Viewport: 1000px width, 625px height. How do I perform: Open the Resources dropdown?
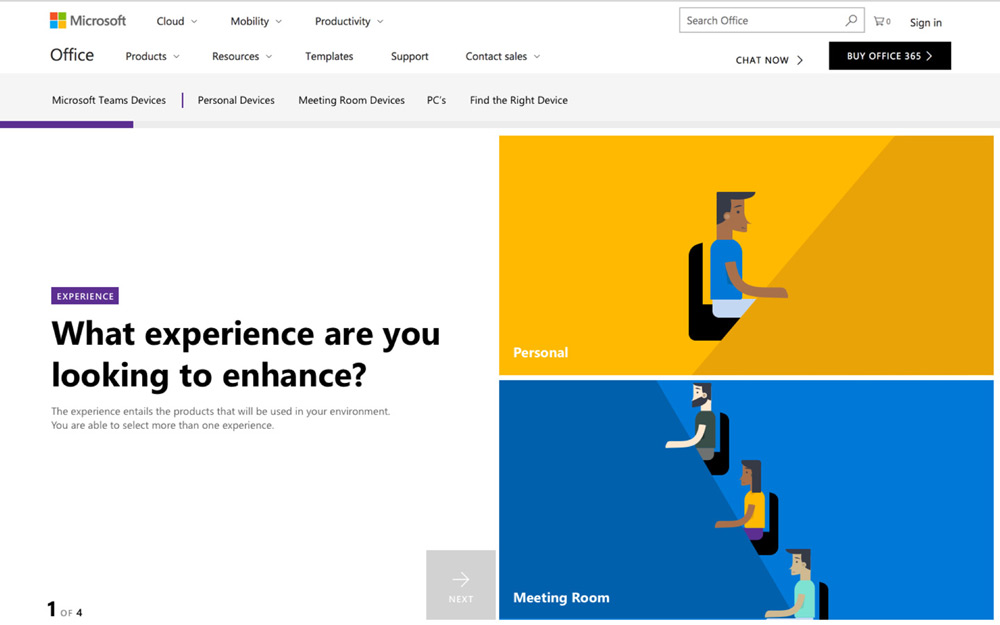pos(242,56)
